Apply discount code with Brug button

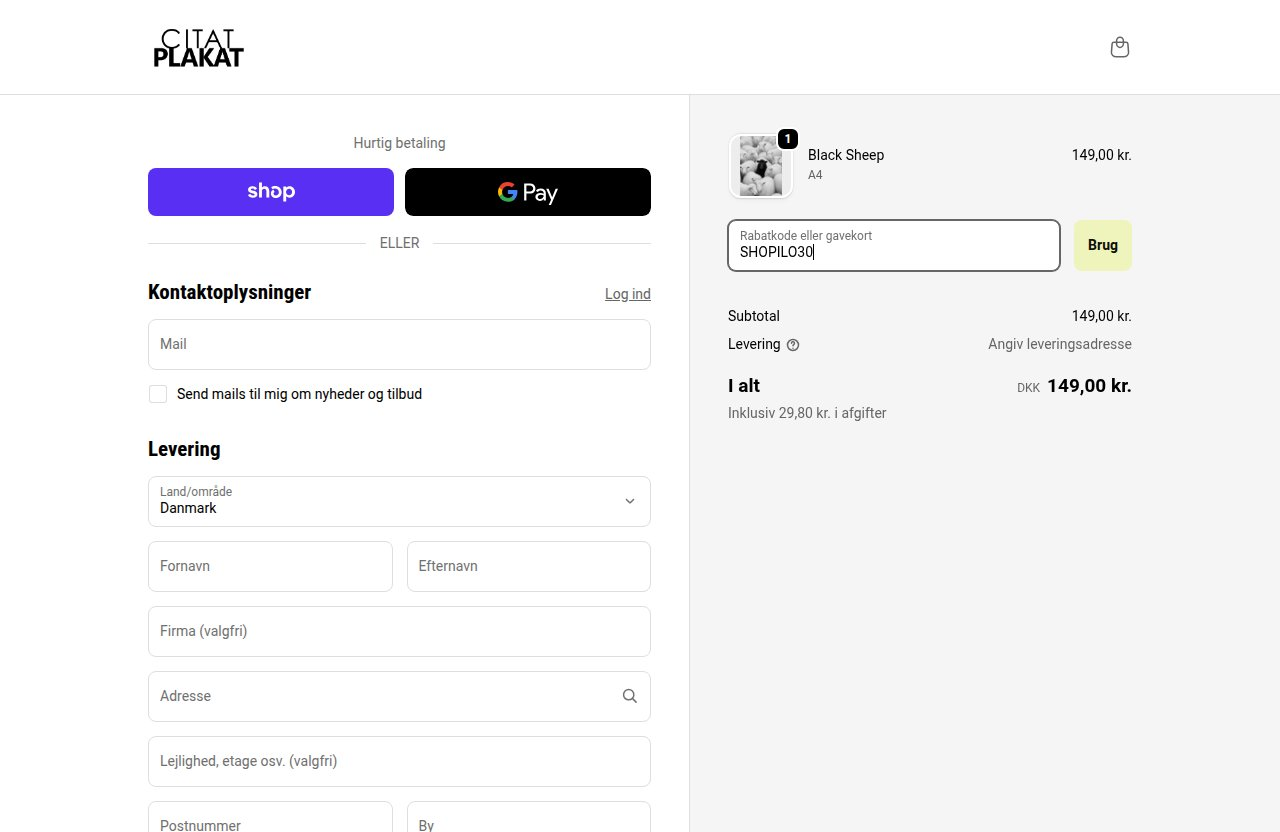click(1103, 245)
